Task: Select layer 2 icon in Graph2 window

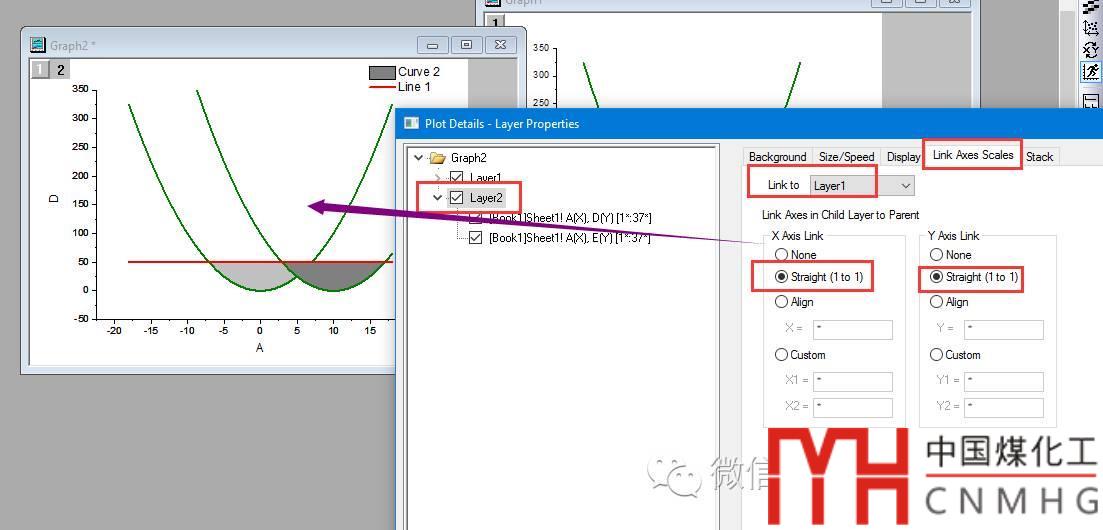Action: 60,70
